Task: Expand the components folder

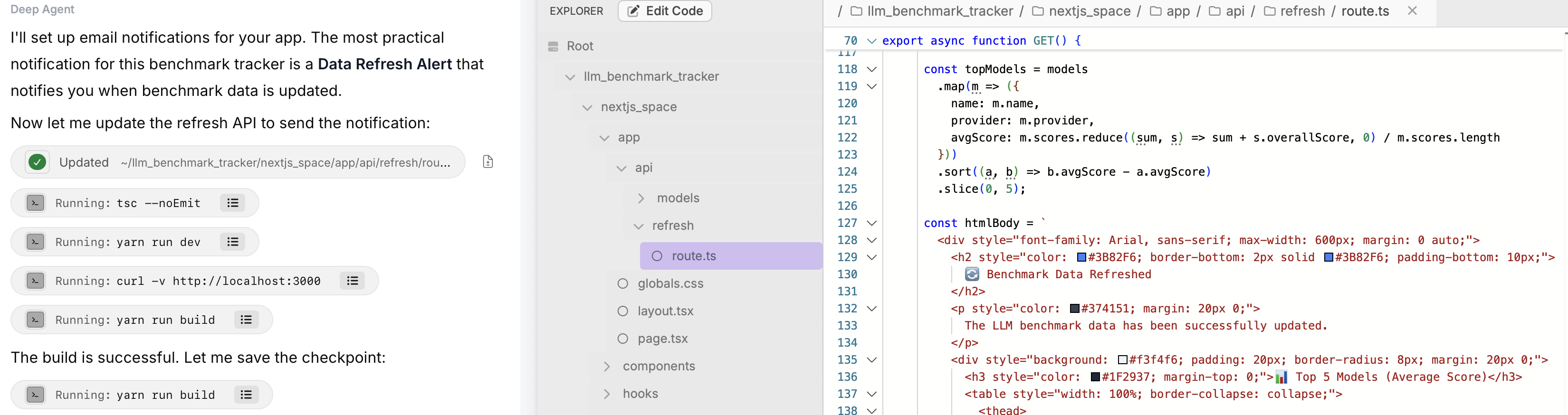Action: pos(606,366)
